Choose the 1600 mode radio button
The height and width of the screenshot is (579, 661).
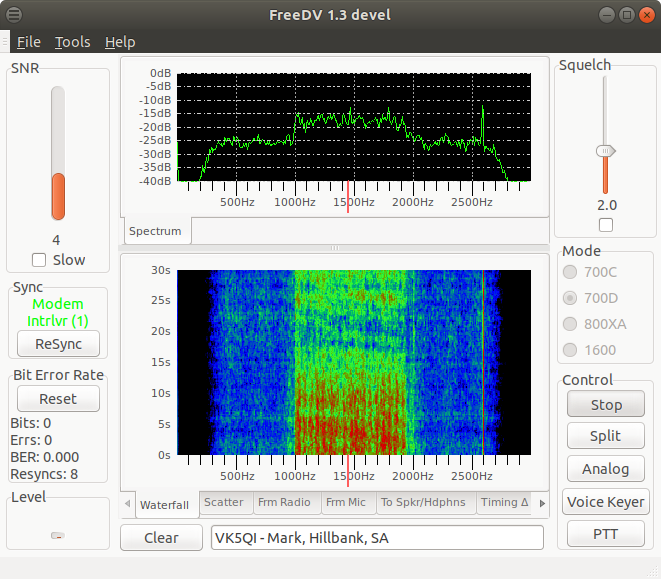(571, 349)
